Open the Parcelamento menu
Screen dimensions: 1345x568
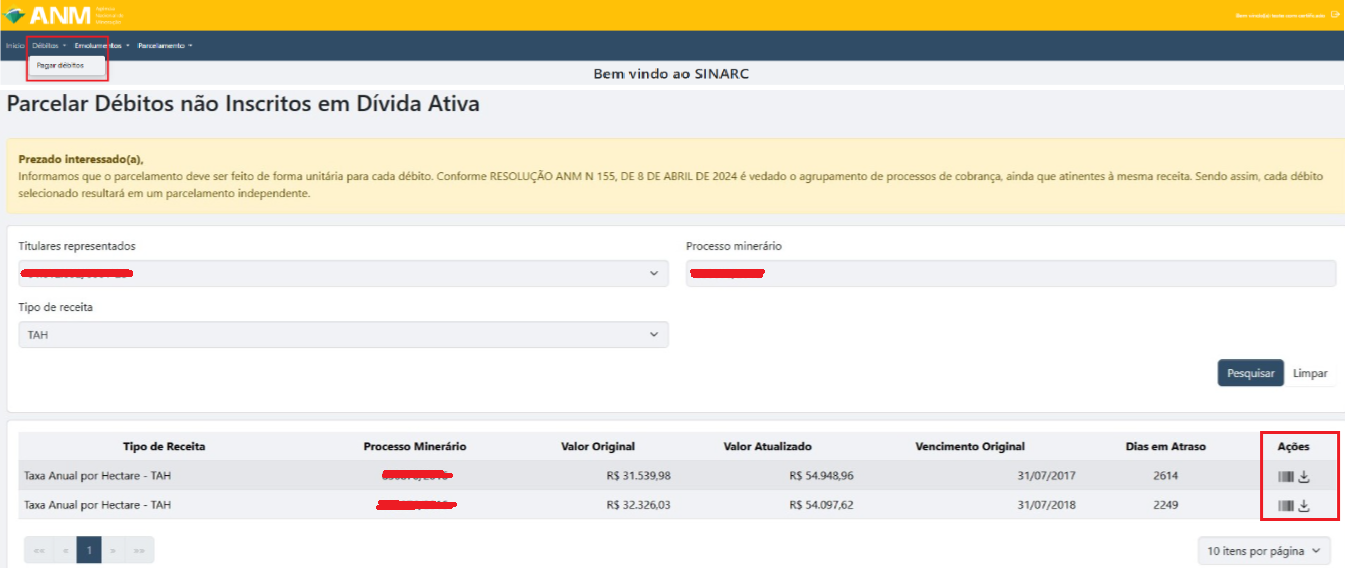pyautogui.click(x=164, y=45)
